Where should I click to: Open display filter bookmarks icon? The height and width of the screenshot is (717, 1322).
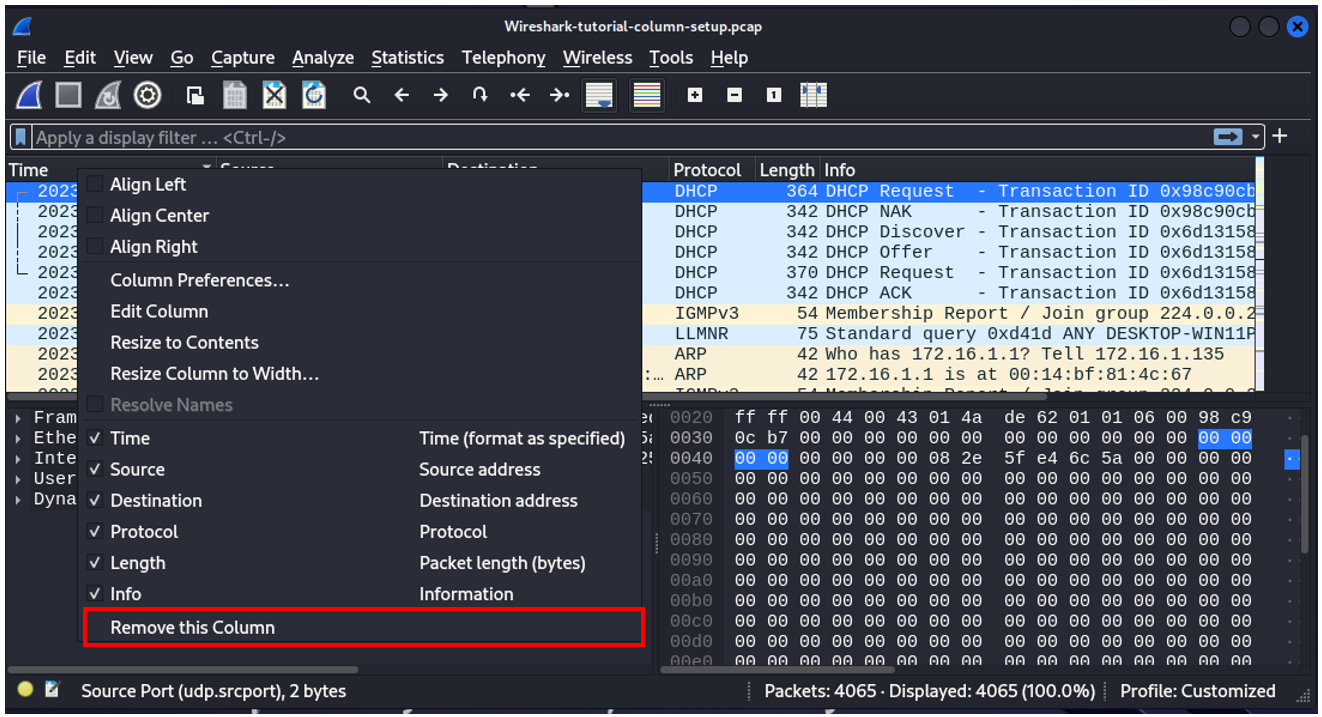(x=21, y=137)
